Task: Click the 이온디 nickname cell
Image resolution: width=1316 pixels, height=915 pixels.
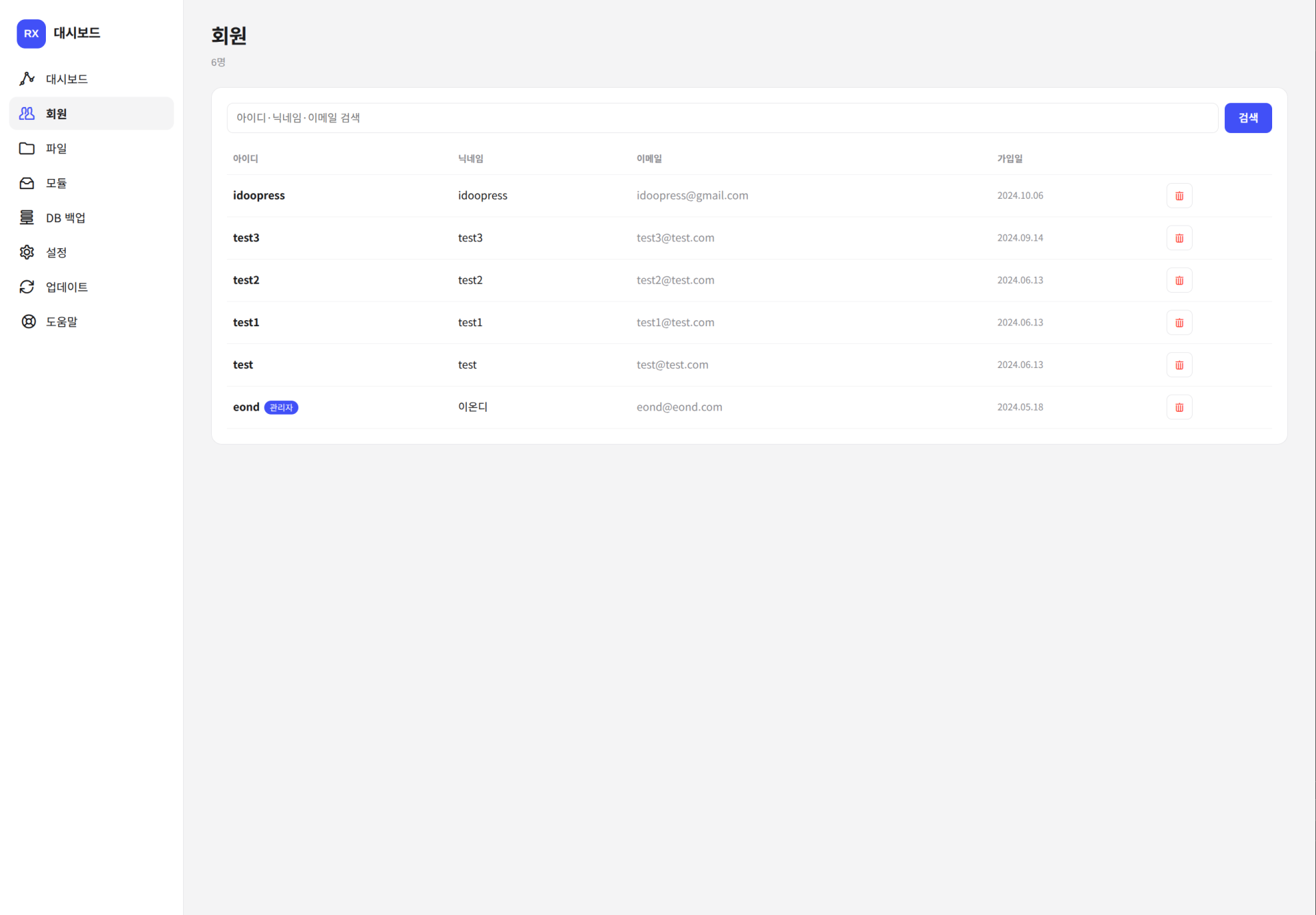Action: [x=473, y=407]
